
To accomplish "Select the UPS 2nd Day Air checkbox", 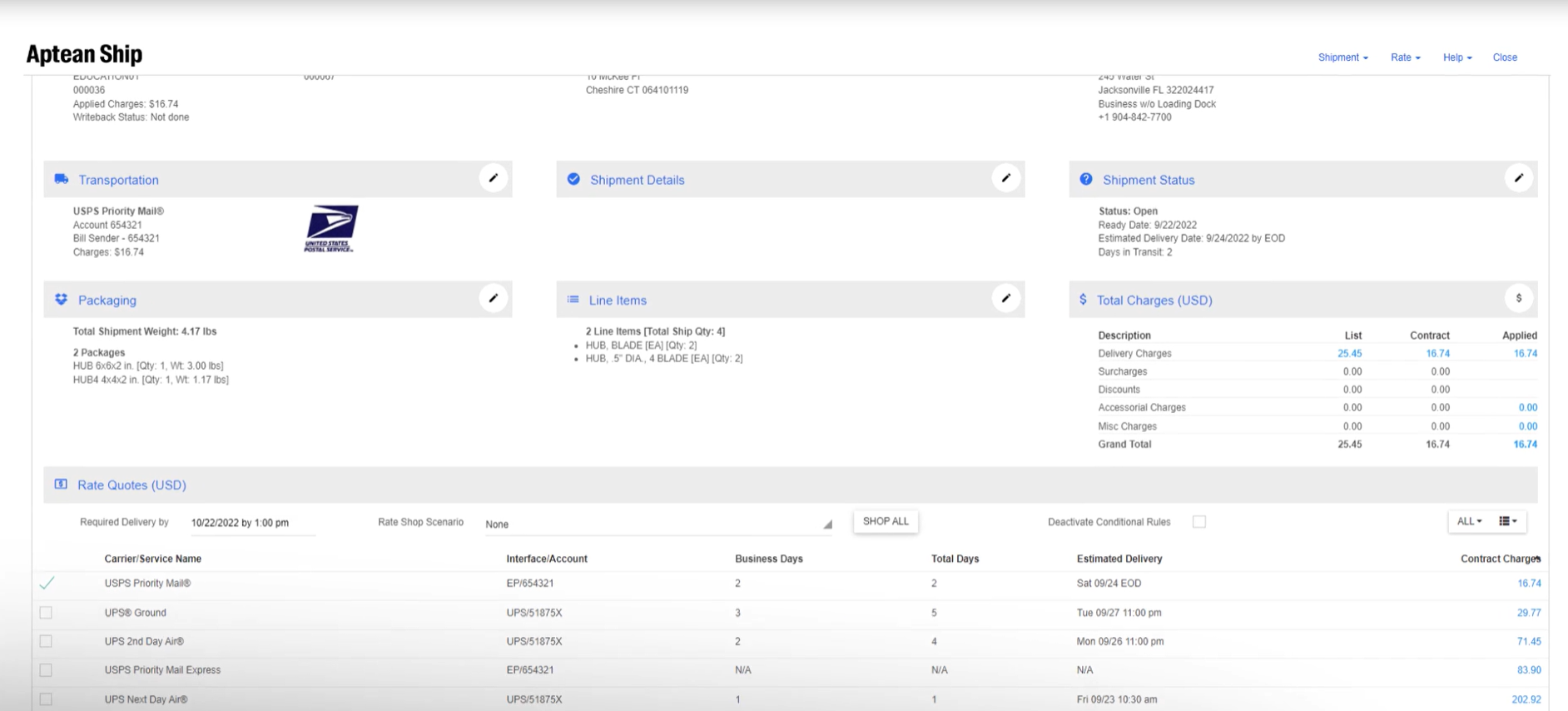I will pos(46,642).
